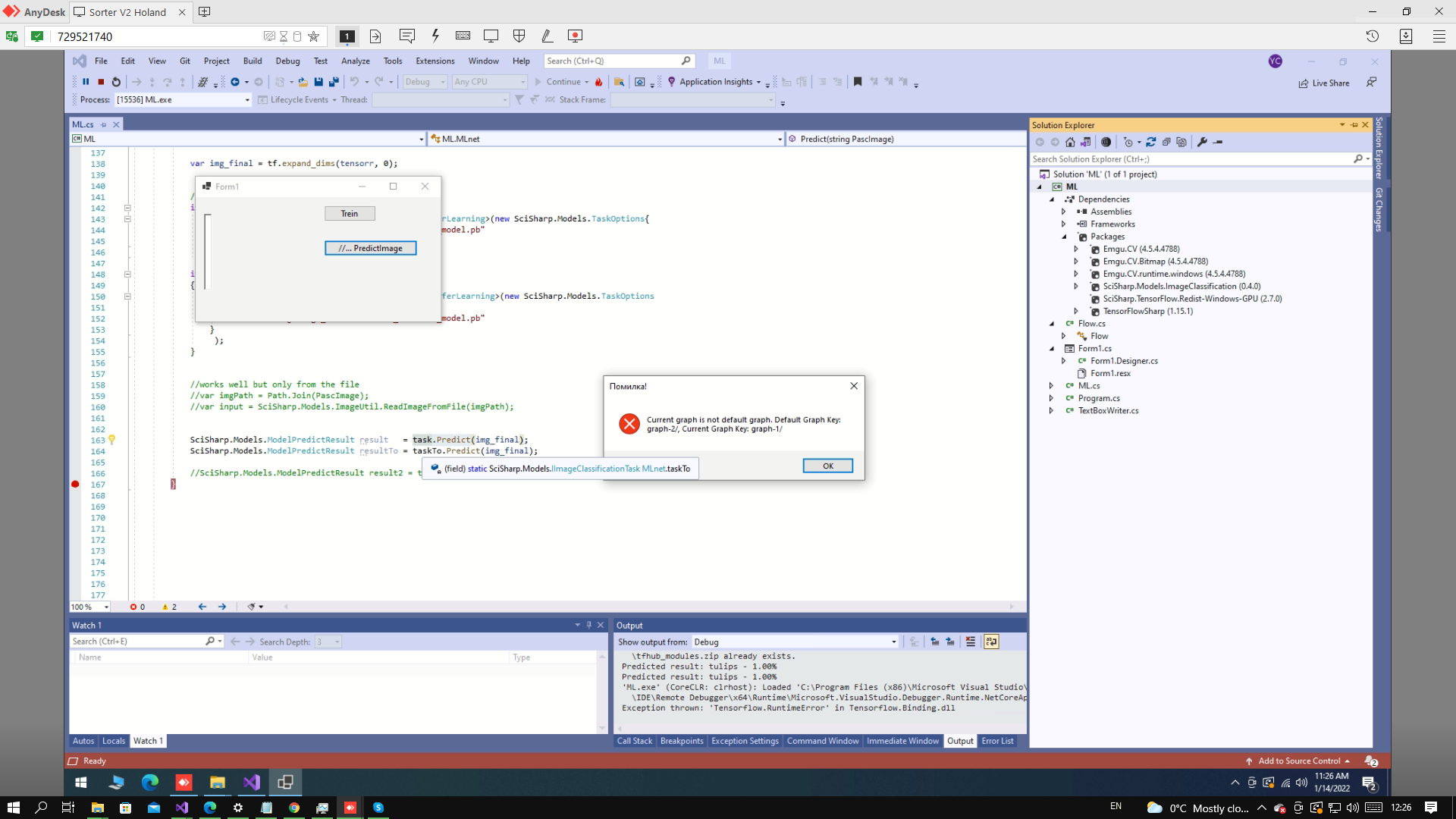
Task: Open the Debug menu
Action: (287, 61)
